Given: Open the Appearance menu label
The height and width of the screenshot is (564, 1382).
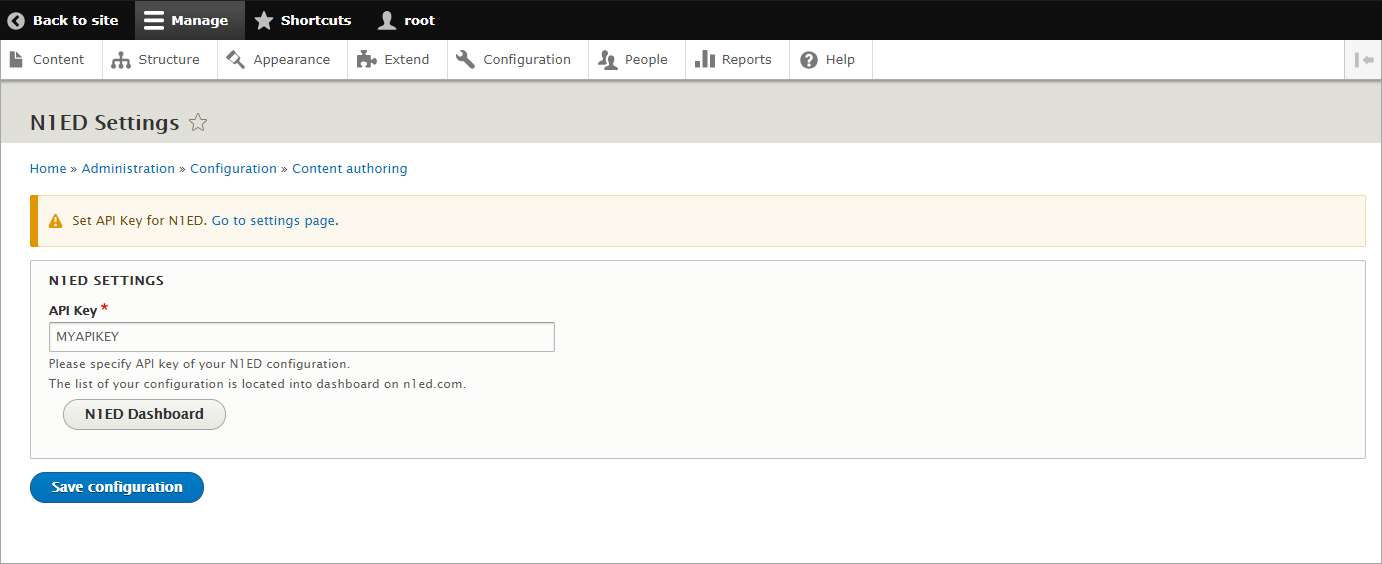Looking at the screenshot, I should (x=291, y=60).
